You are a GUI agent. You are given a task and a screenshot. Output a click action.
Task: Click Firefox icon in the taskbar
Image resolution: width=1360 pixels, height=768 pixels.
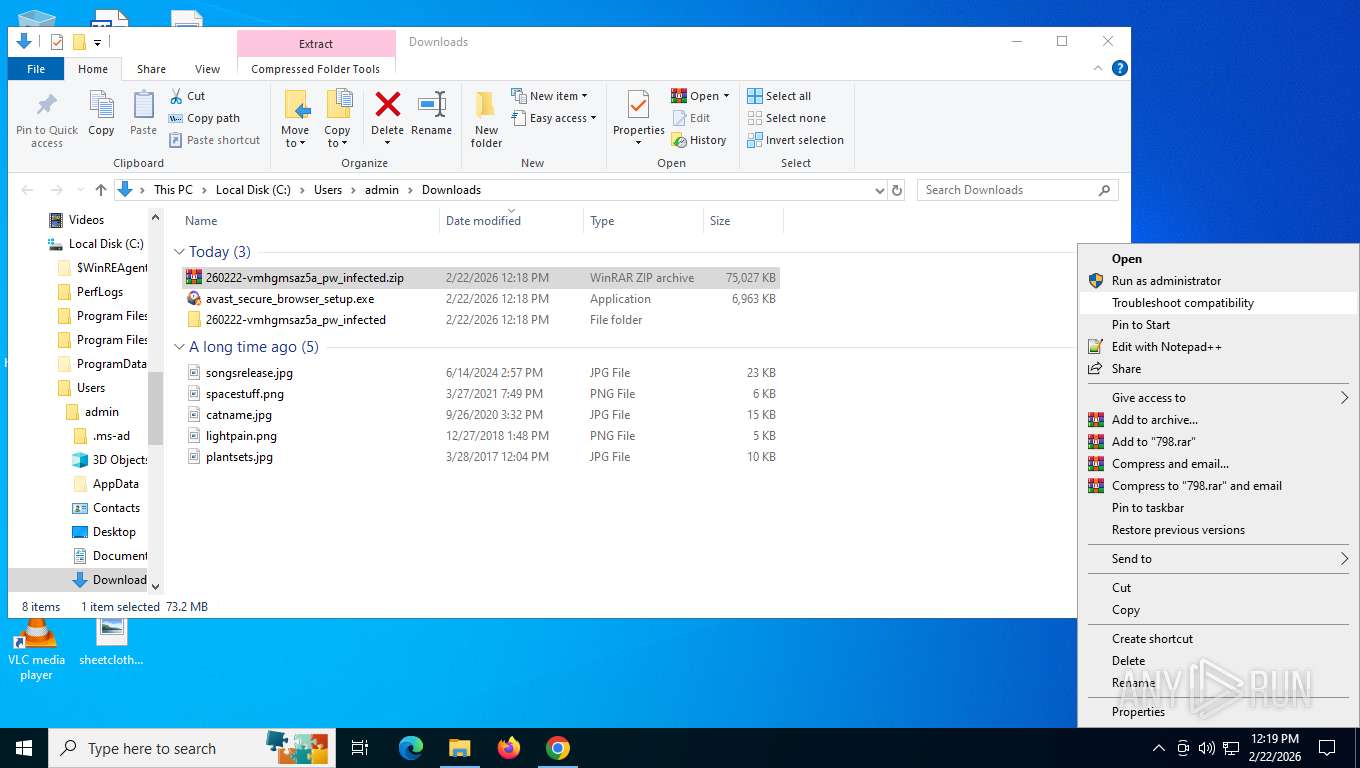coord(509,748)
